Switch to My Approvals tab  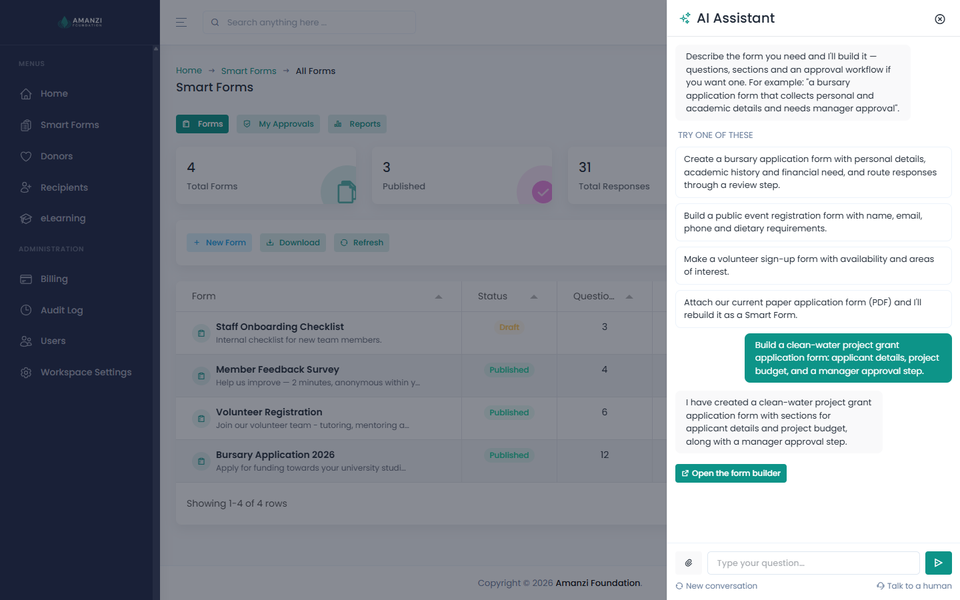279,124
